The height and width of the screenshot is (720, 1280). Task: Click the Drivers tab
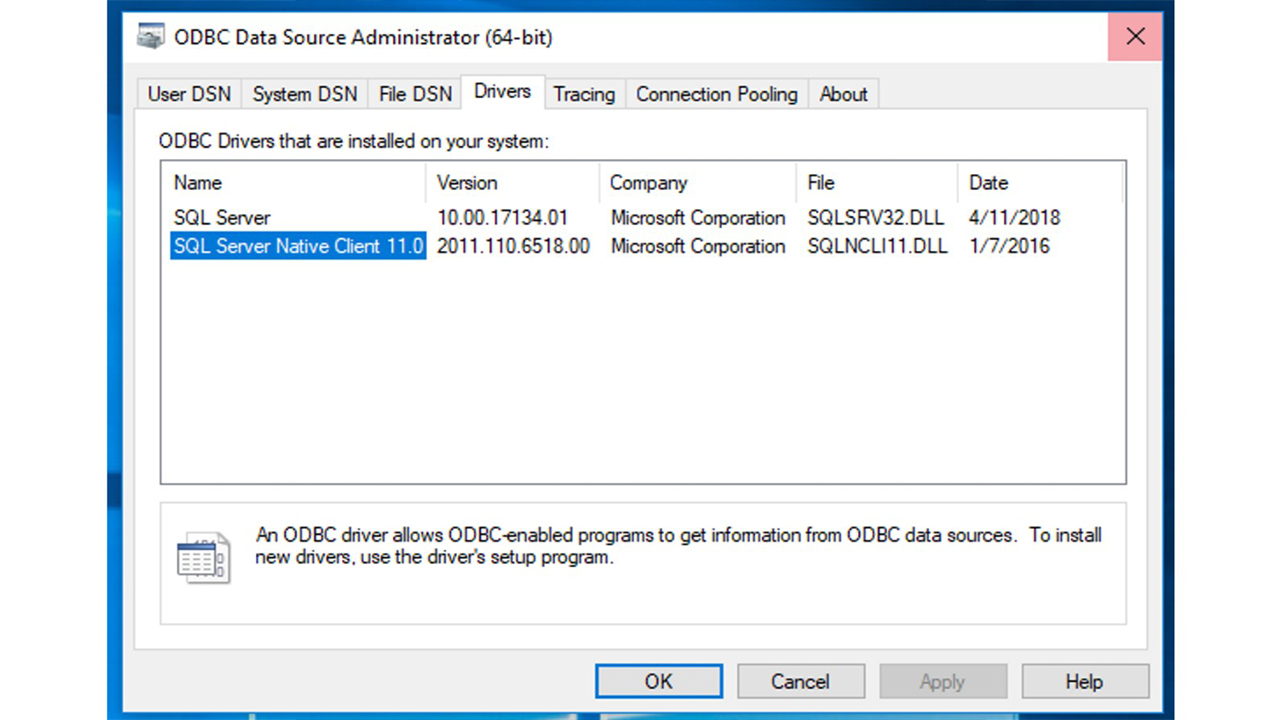click(502, 92)
